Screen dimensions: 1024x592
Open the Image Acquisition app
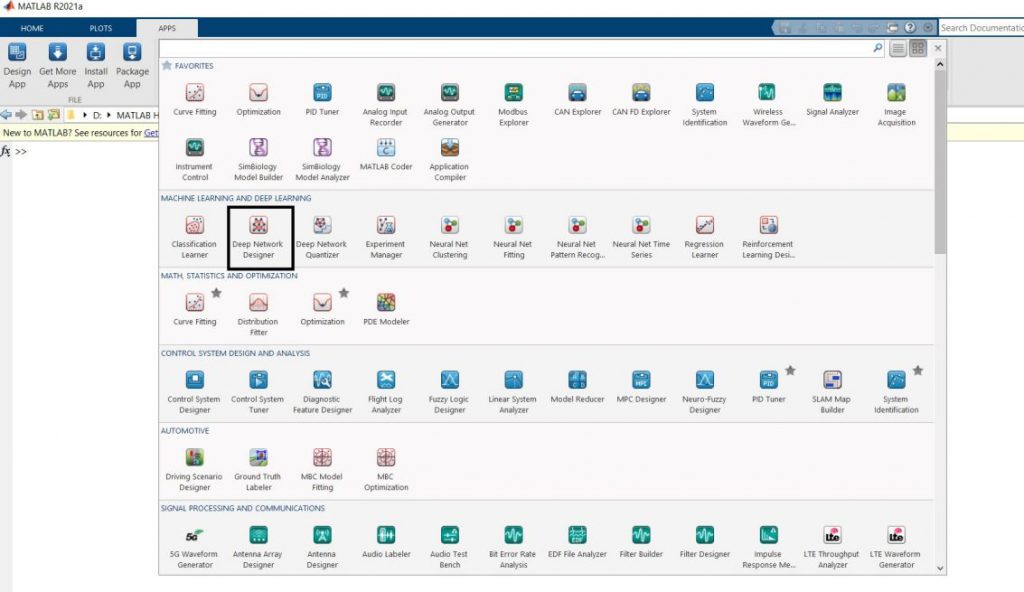click(895, 100)
